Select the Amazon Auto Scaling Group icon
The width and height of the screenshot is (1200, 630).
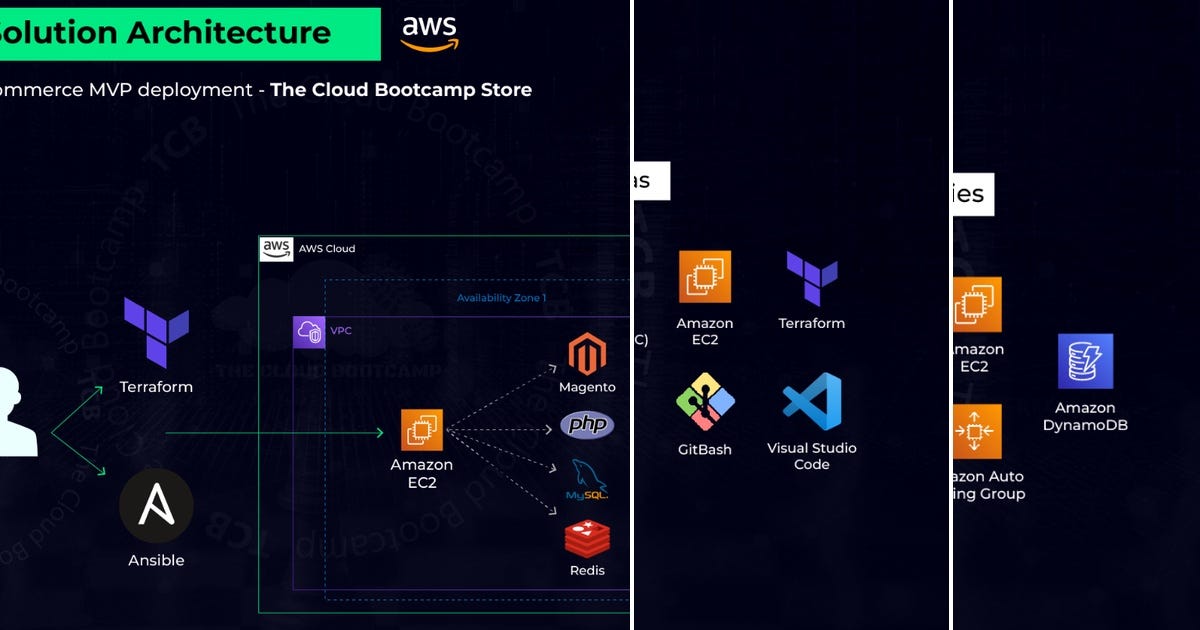pos(979,432)
